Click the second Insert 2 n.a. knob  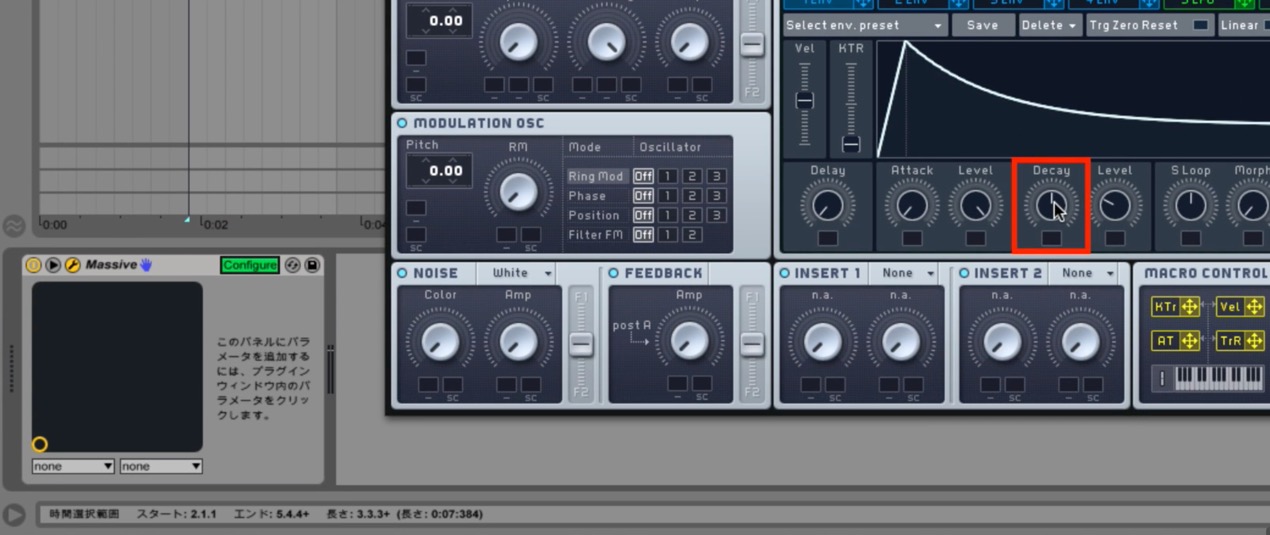tap(1080, 340)
